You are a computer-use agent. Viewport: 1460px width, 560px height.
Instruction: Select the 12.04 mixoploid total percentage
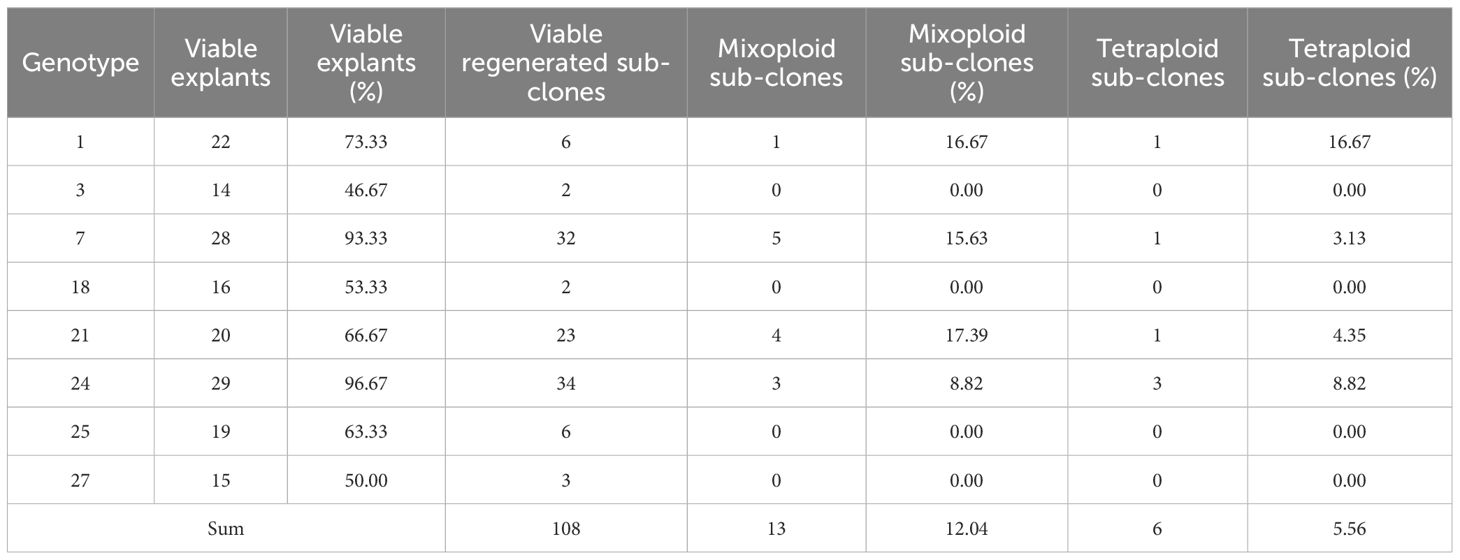click(x=967, y=529)
